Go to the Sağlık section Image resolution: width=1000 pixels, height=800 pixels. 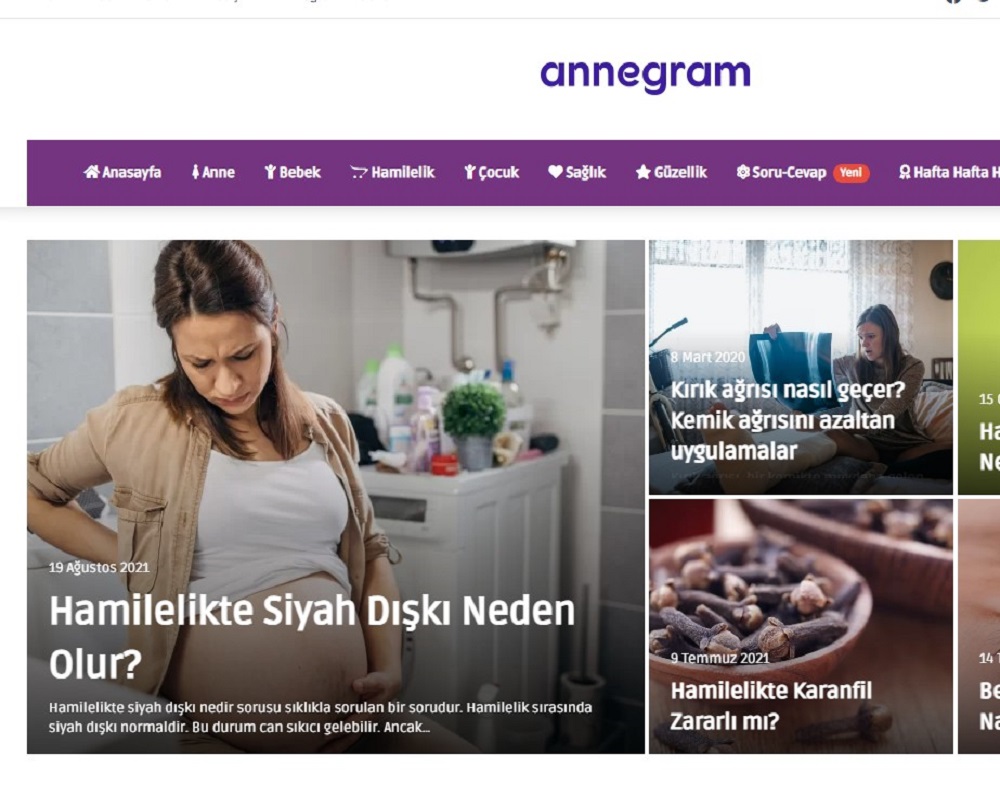585,172
